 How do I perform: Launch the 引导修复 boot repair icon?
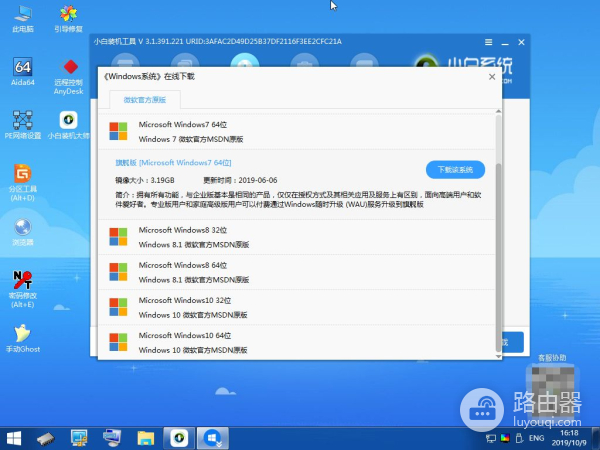[69, 16]
